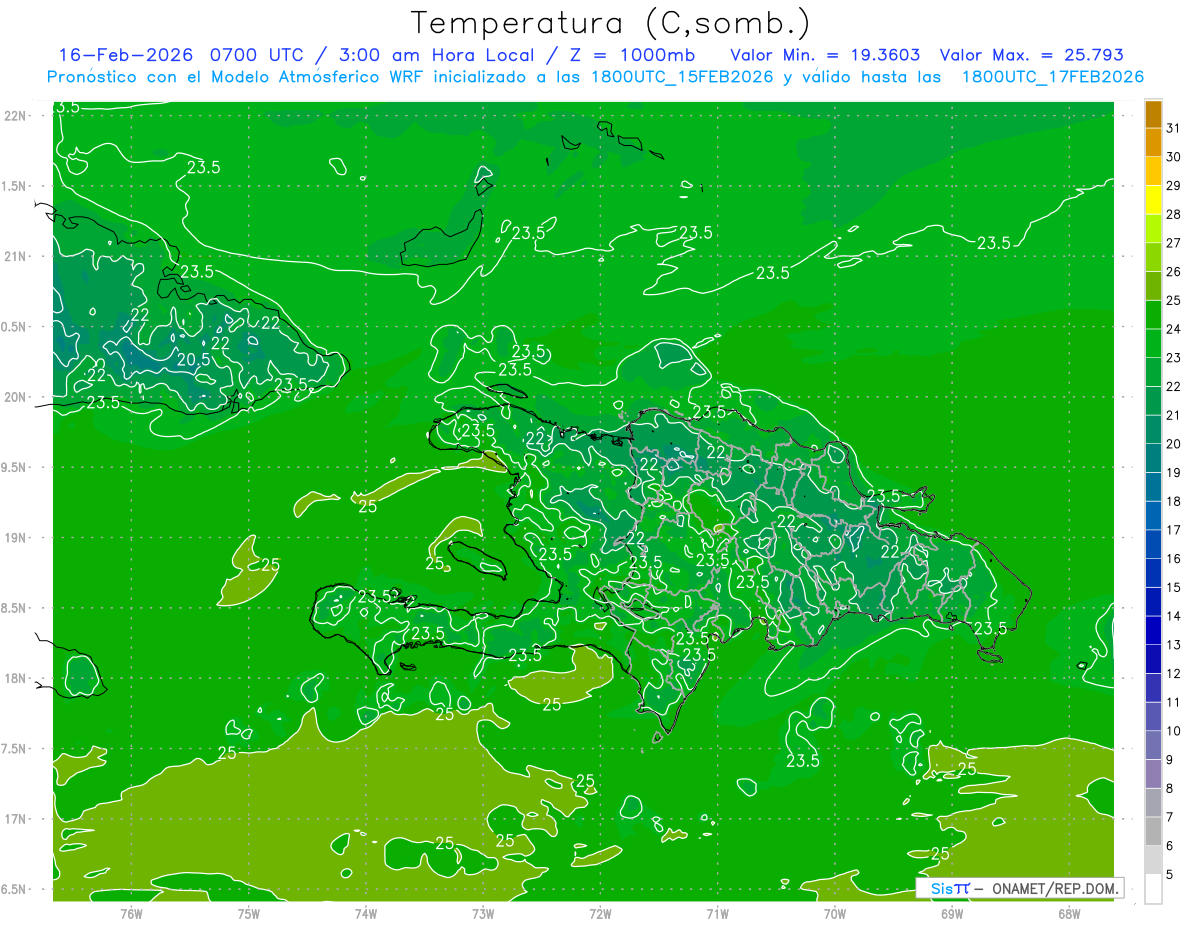Viewport: 1200px width, 927px height.
Task: Click the legend value "29"
Action: (x=1173, y=186)
